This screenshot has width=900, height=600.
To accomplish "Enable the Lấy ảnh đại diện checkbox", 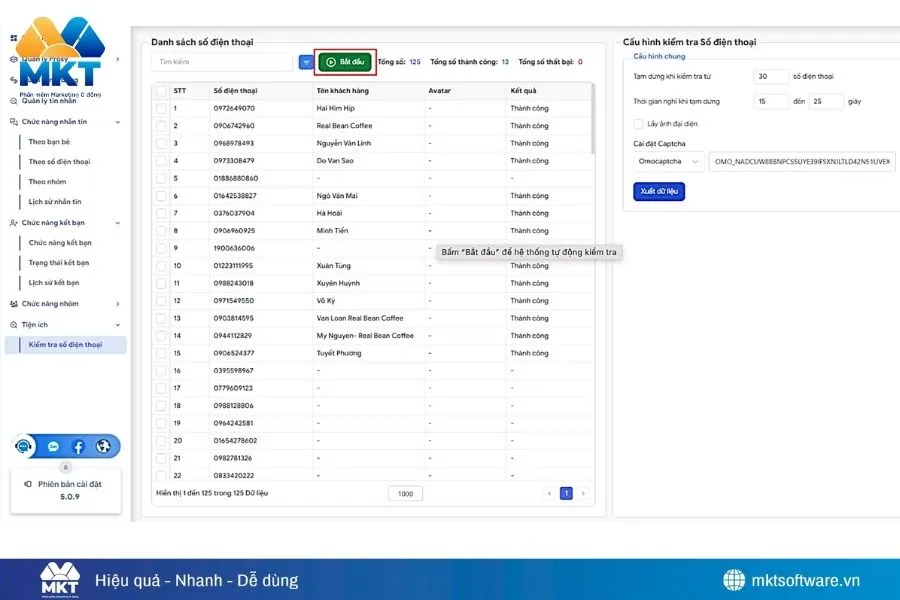I will tap(639, 124).
